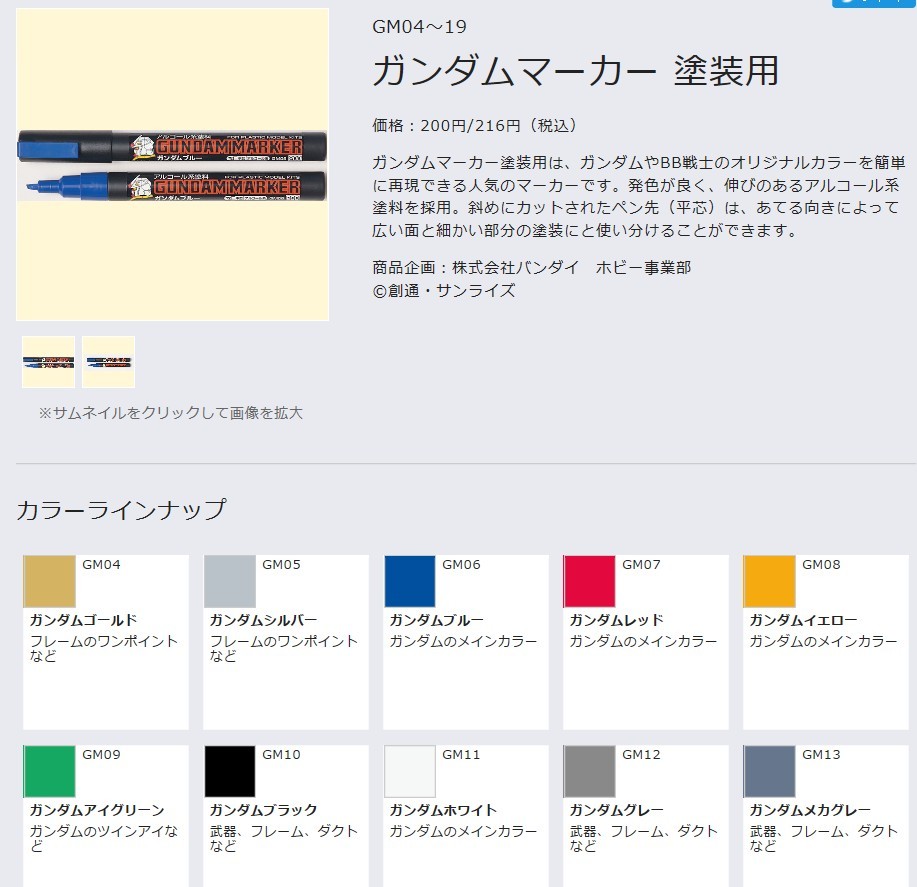Click the サムネイルをクリックして画像を拡大 note

click(x=171, y=413)
